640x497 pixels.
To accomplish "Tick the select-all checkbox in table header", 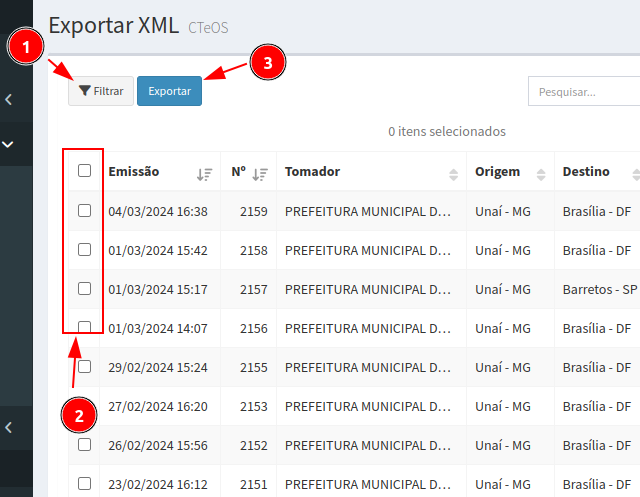I will [x=85, y=171].
